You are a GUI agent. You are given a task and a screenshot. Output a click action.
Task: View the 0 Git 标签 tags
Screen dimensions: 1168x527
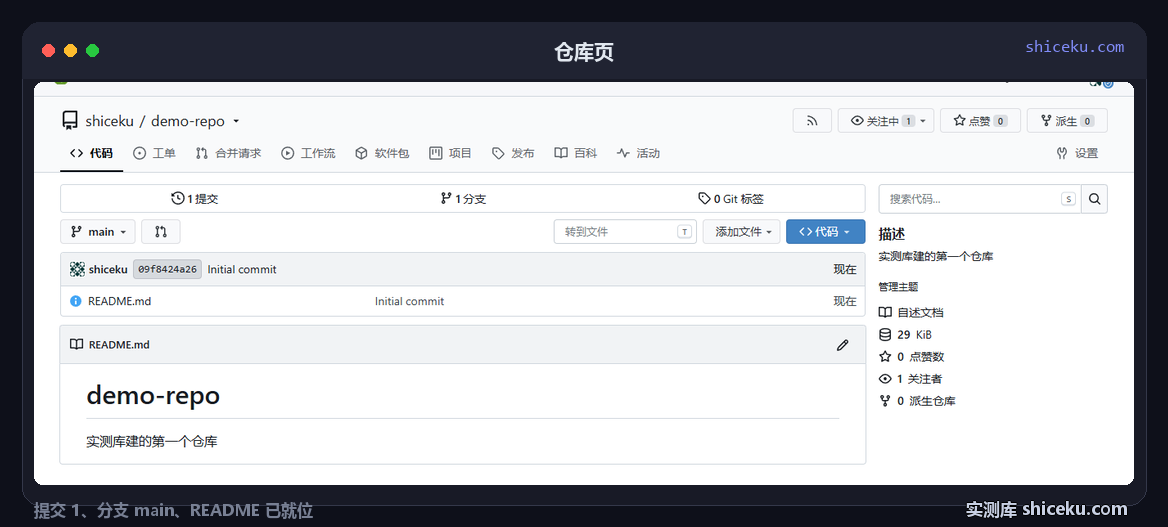coord(731,199)
